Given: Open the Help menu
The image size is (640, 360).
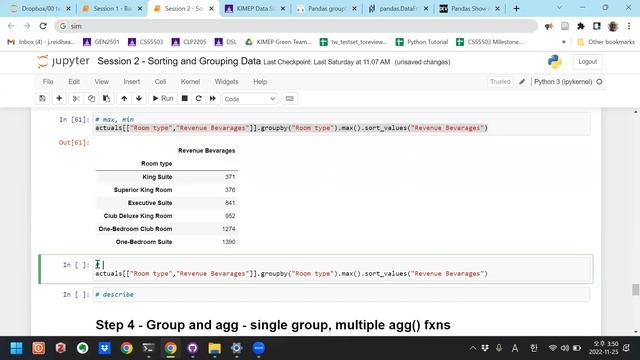Looking at the screenshot, I should coord(260,82).
